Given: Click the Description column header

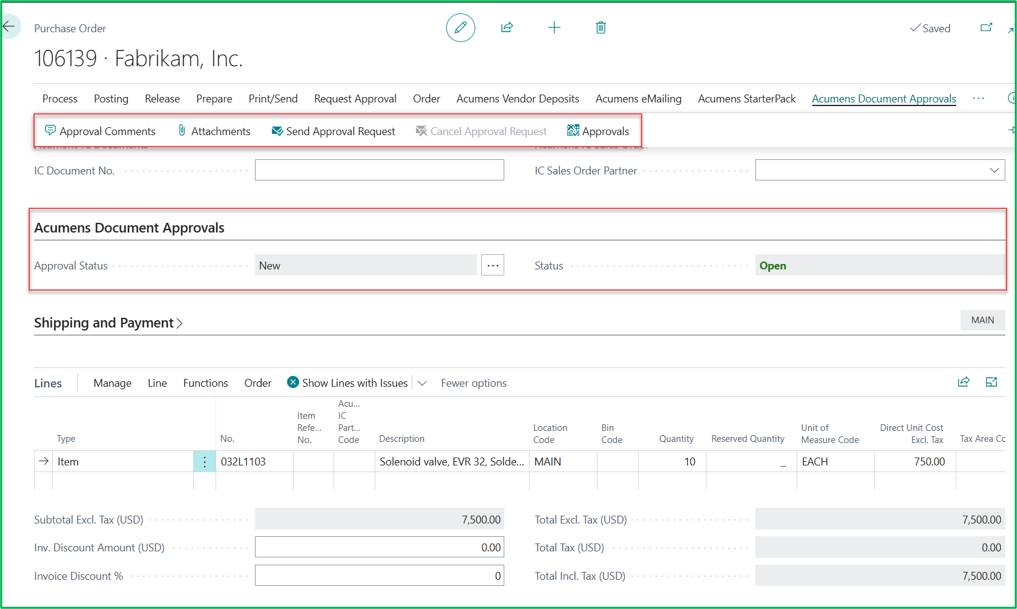Looking at the screenshot, I should (401, 438).
